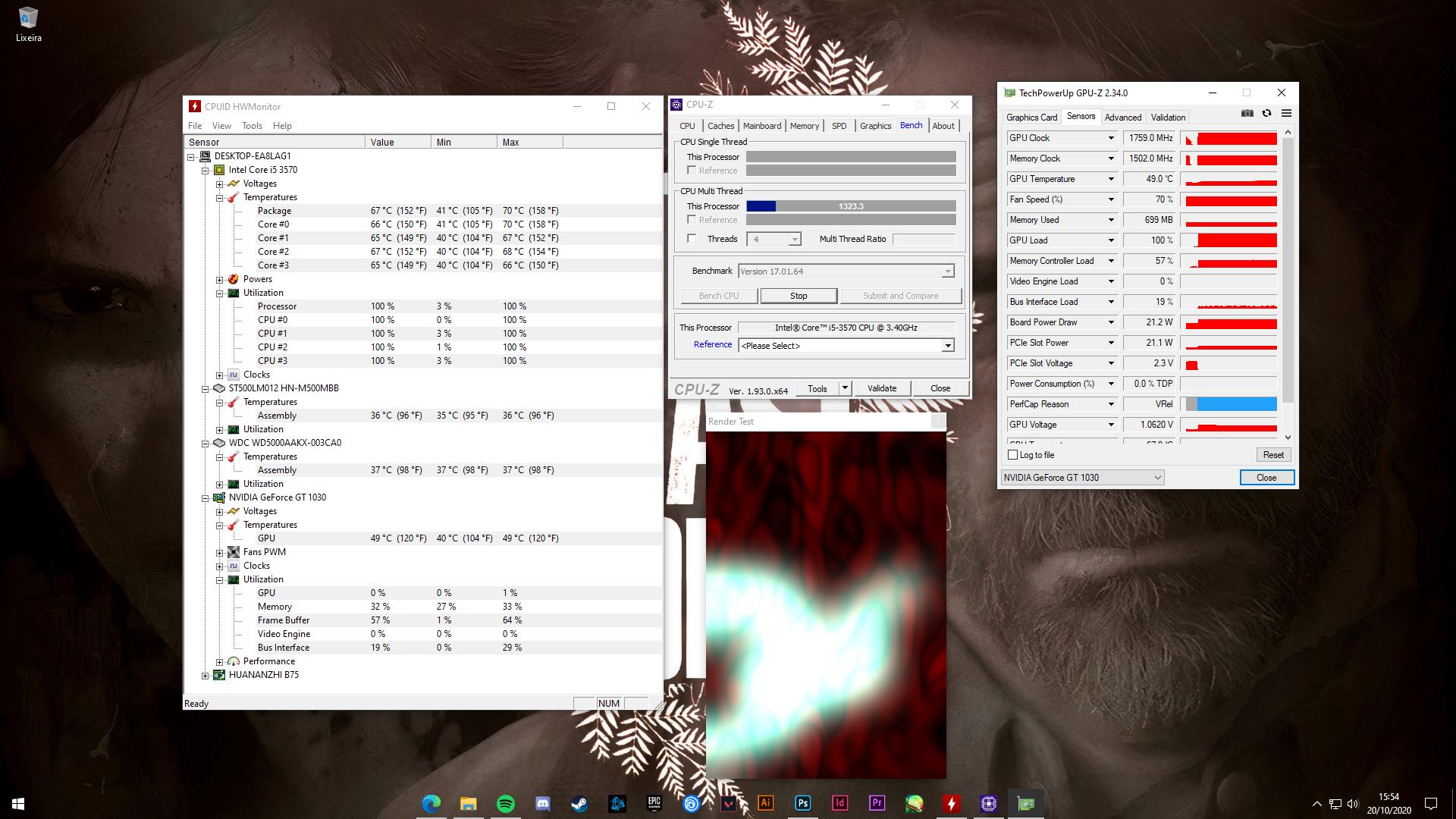Enable the CPU Single Thread Reference checkbox
The image size is (1456, 819).
pos(692,171)
